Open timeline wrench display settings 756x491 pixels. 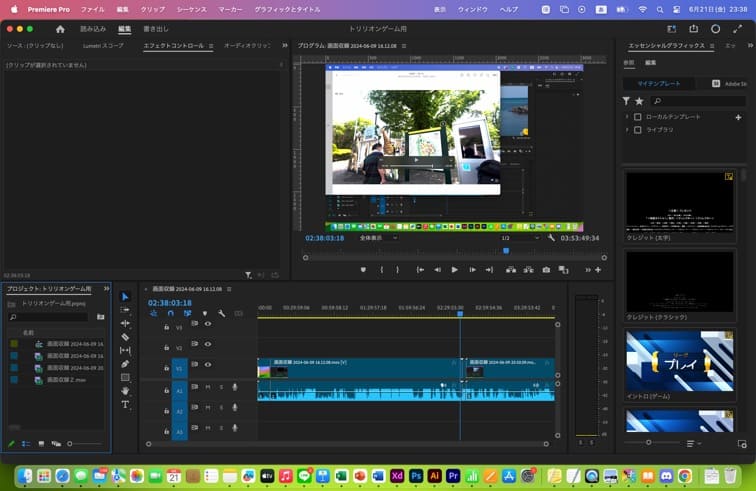point(221,313)
